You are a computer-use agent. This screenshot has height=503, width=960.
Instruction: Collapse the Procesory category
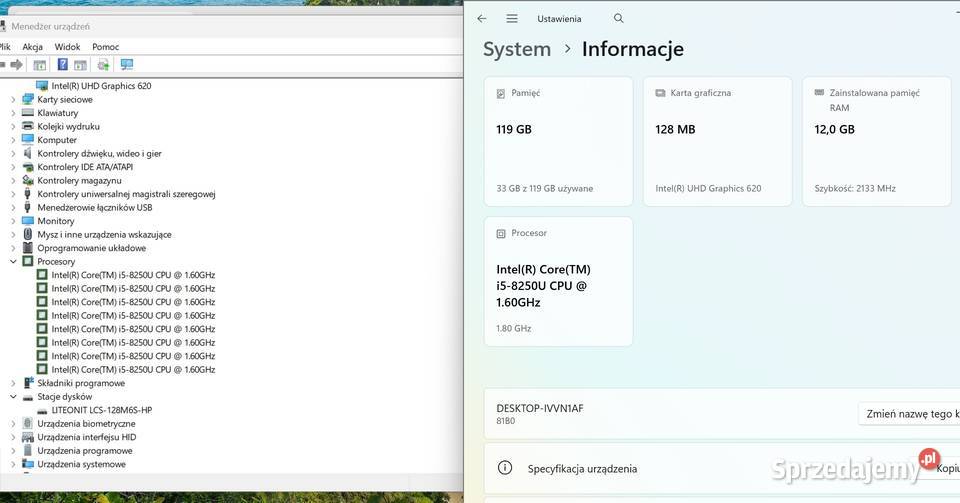pyautogui.click(x=13, y=261)
